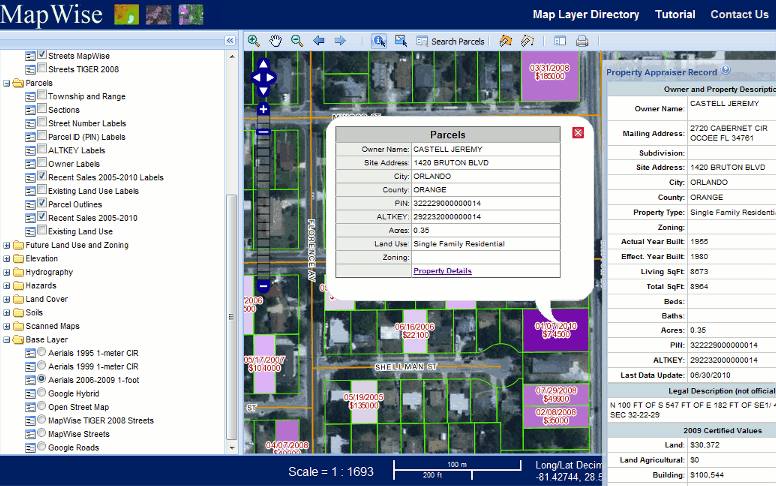
Task: Go forward to next map extent
Action: tap(340, 41)
